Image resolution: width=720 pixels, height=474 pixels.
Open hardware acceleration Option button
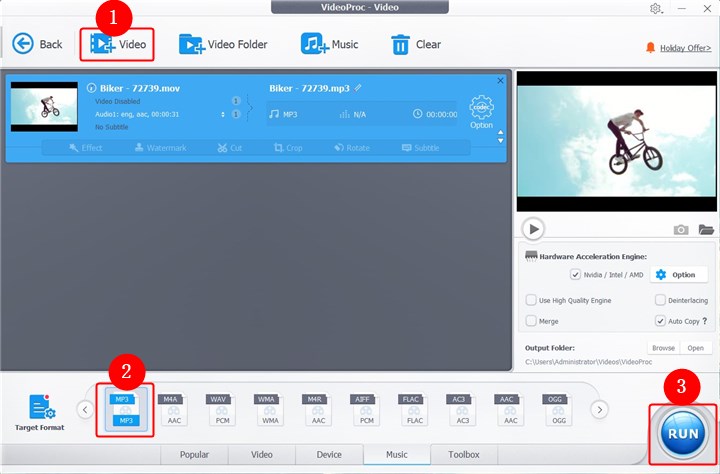679,275
